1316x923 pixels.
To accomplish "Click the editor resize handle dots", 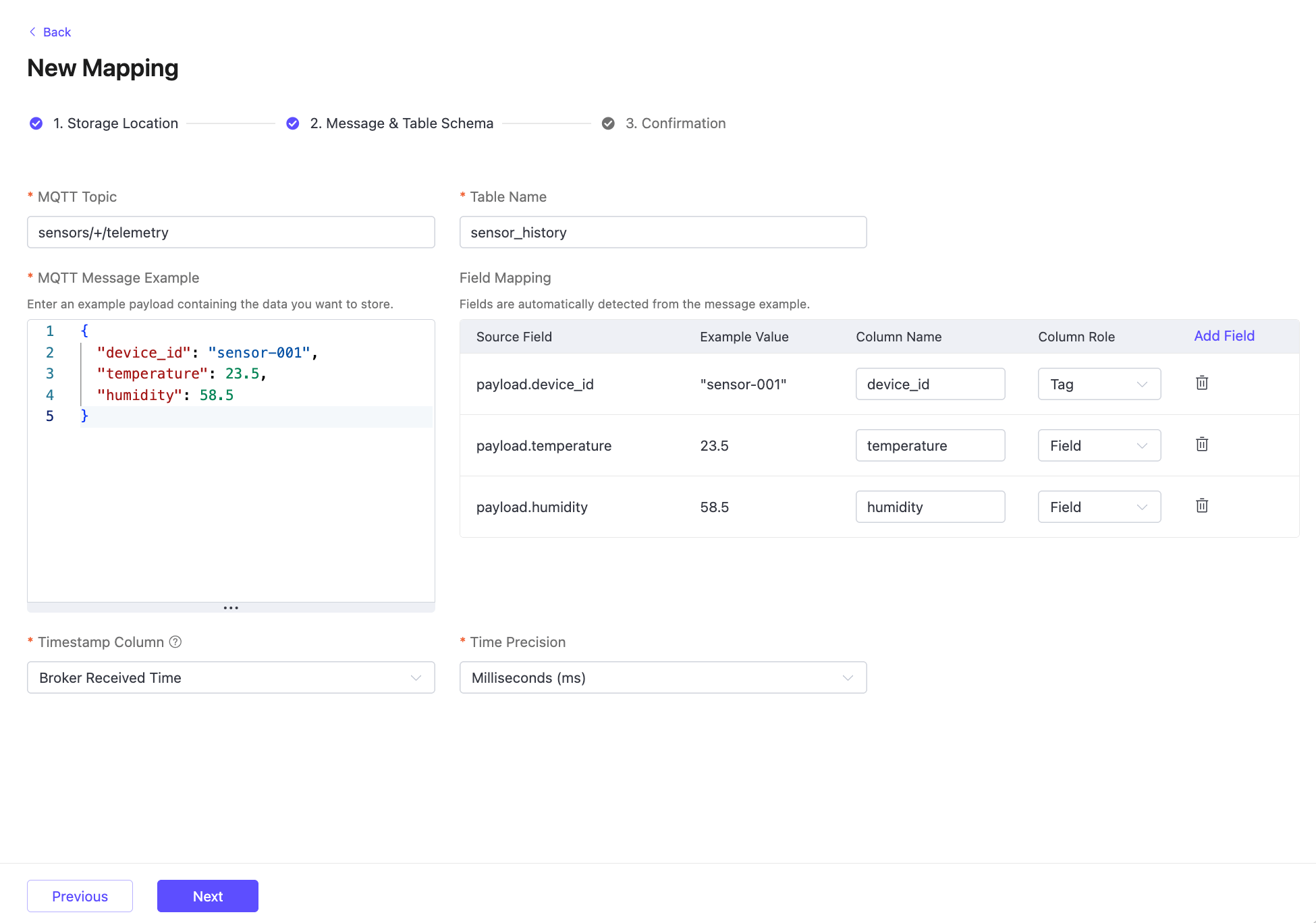I will pos(231,608).
